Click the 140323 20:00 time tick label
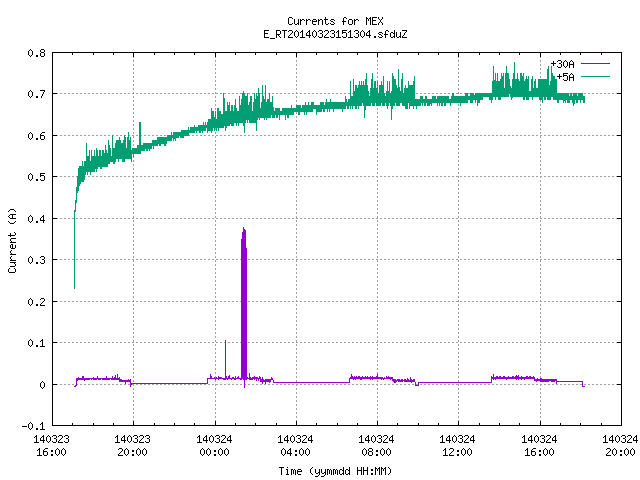 (x=133, y=446)
